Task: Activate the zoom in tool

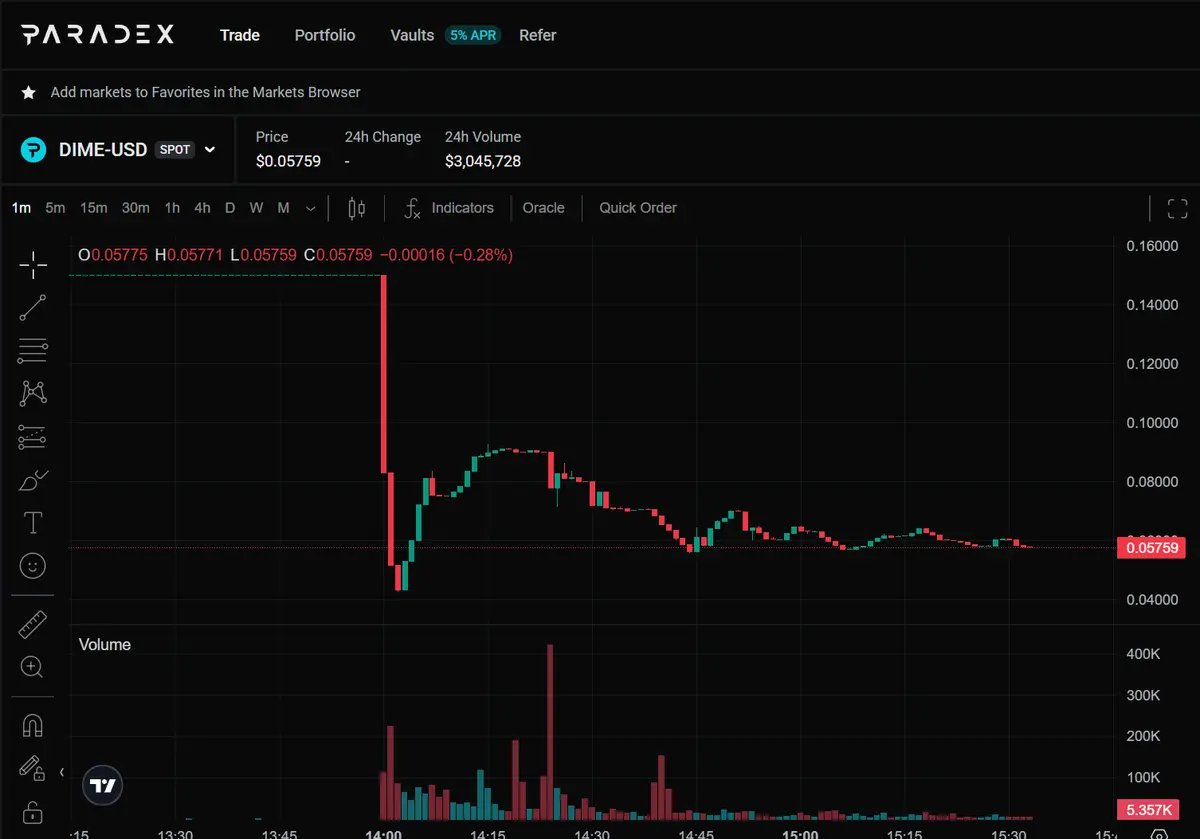Action: tap(33, 667)
